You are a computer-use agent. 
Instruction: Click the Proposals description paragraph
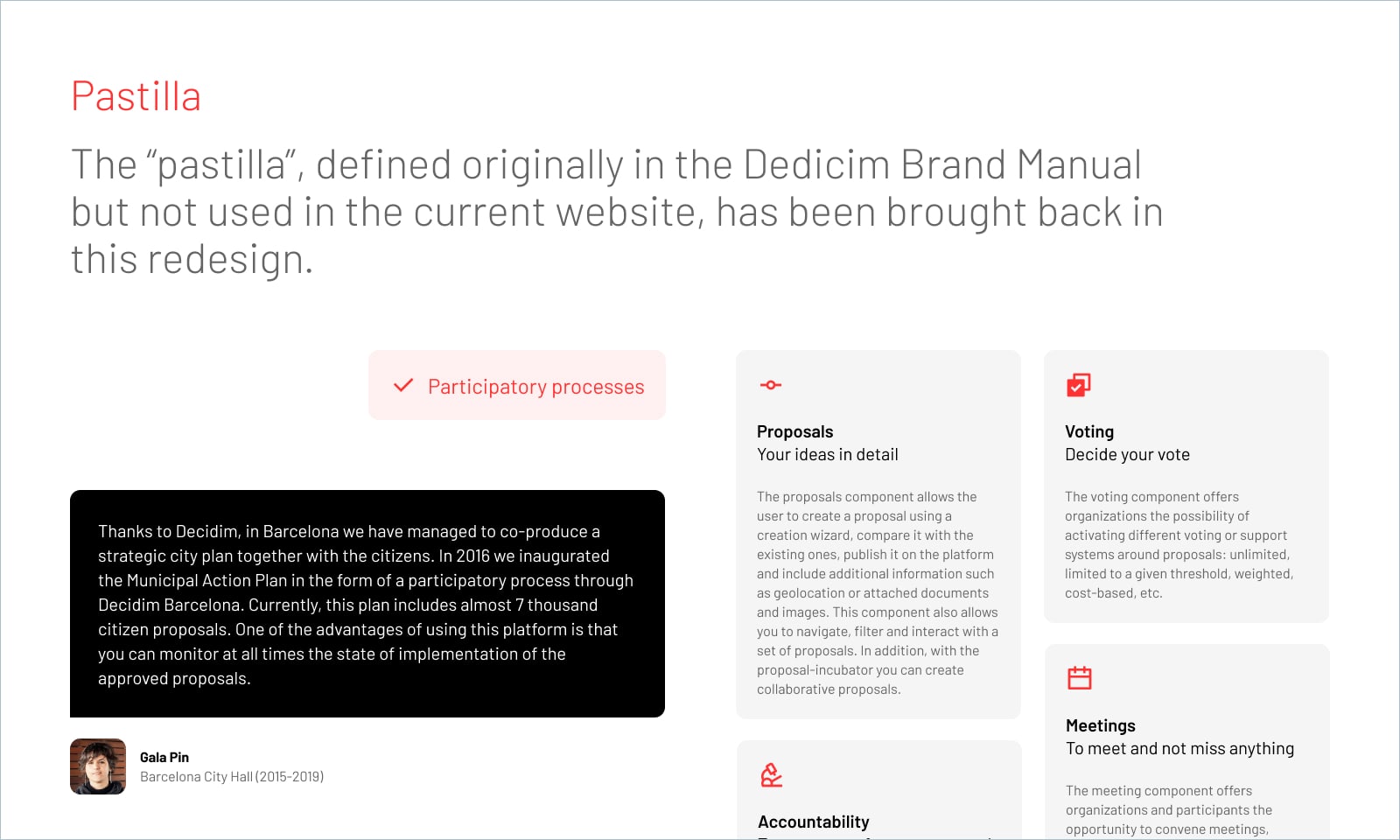878,593
